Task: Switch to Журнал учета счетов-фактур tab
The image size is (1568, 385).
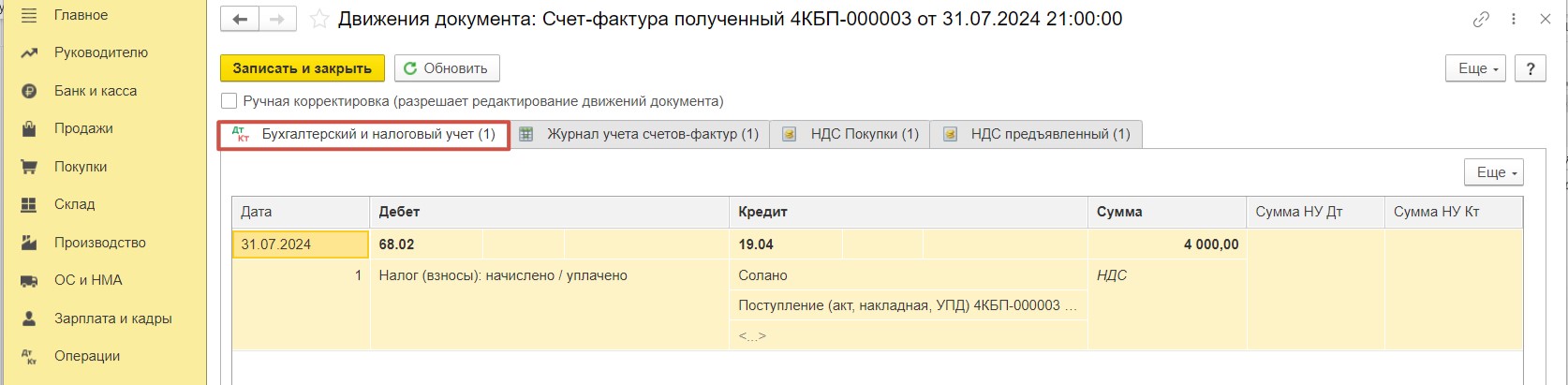Action: click(640, 134)
